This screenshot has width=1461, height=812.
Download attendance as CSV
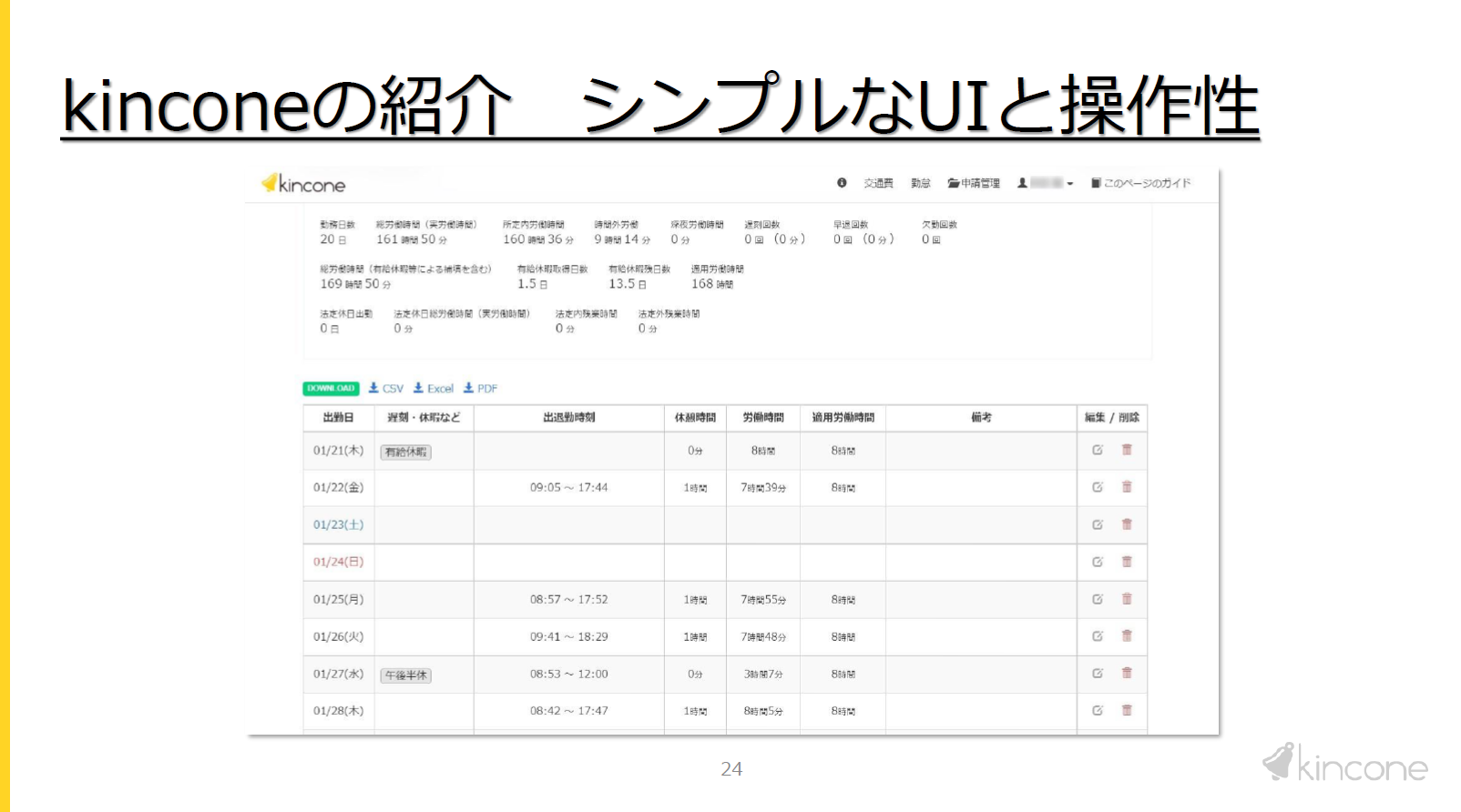[x=386, y=389]
